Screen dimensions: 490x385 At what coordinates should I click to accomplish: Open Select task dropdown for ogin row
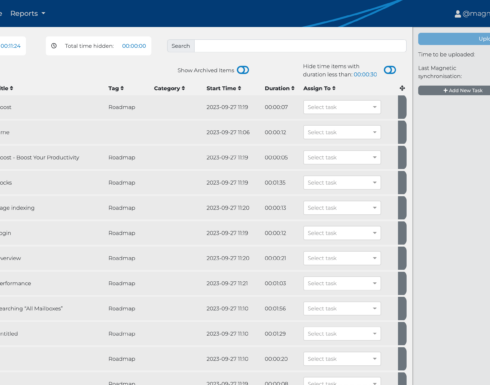coord(342,233)
